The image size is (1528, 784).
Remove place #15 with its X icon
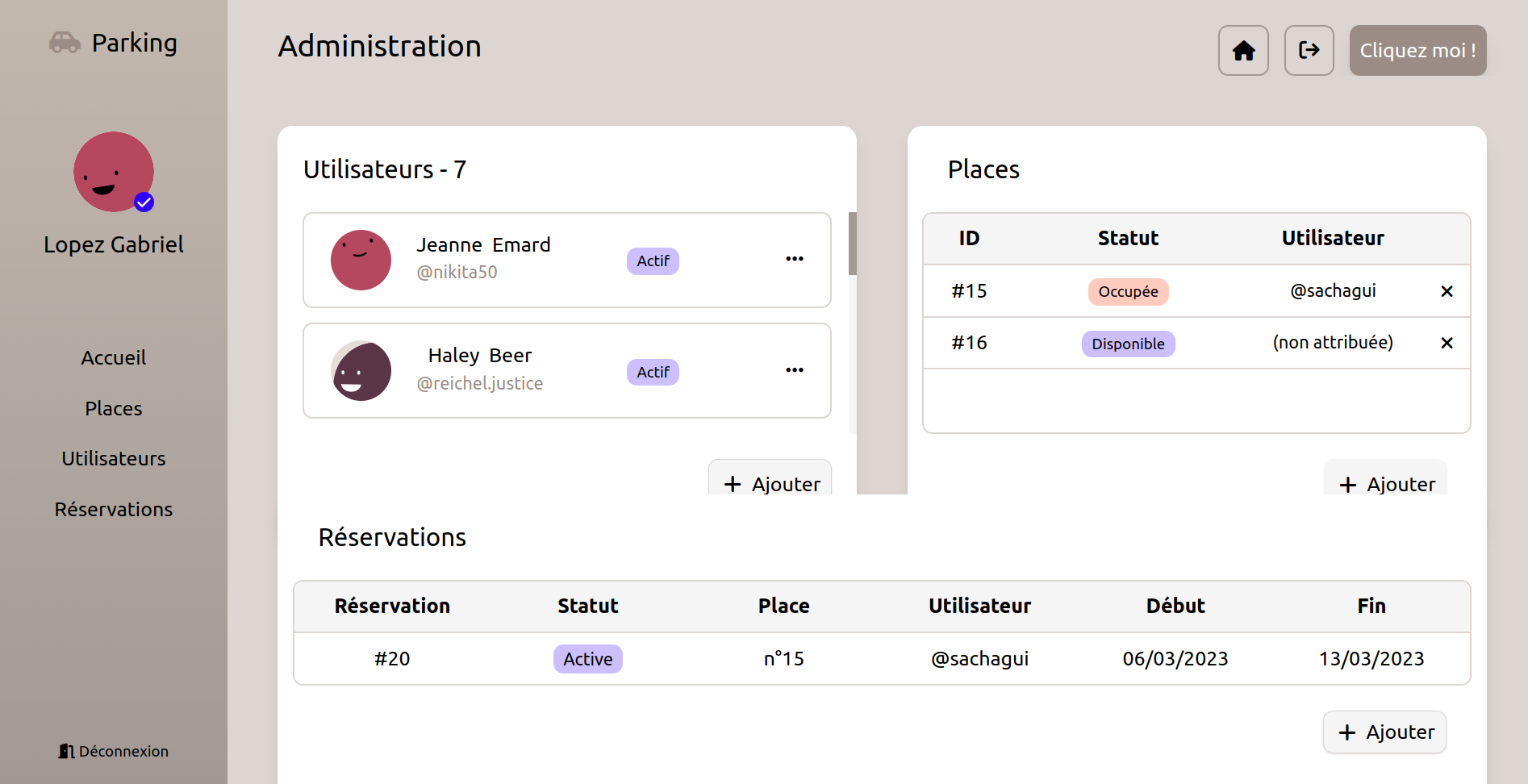[1447, 291]
